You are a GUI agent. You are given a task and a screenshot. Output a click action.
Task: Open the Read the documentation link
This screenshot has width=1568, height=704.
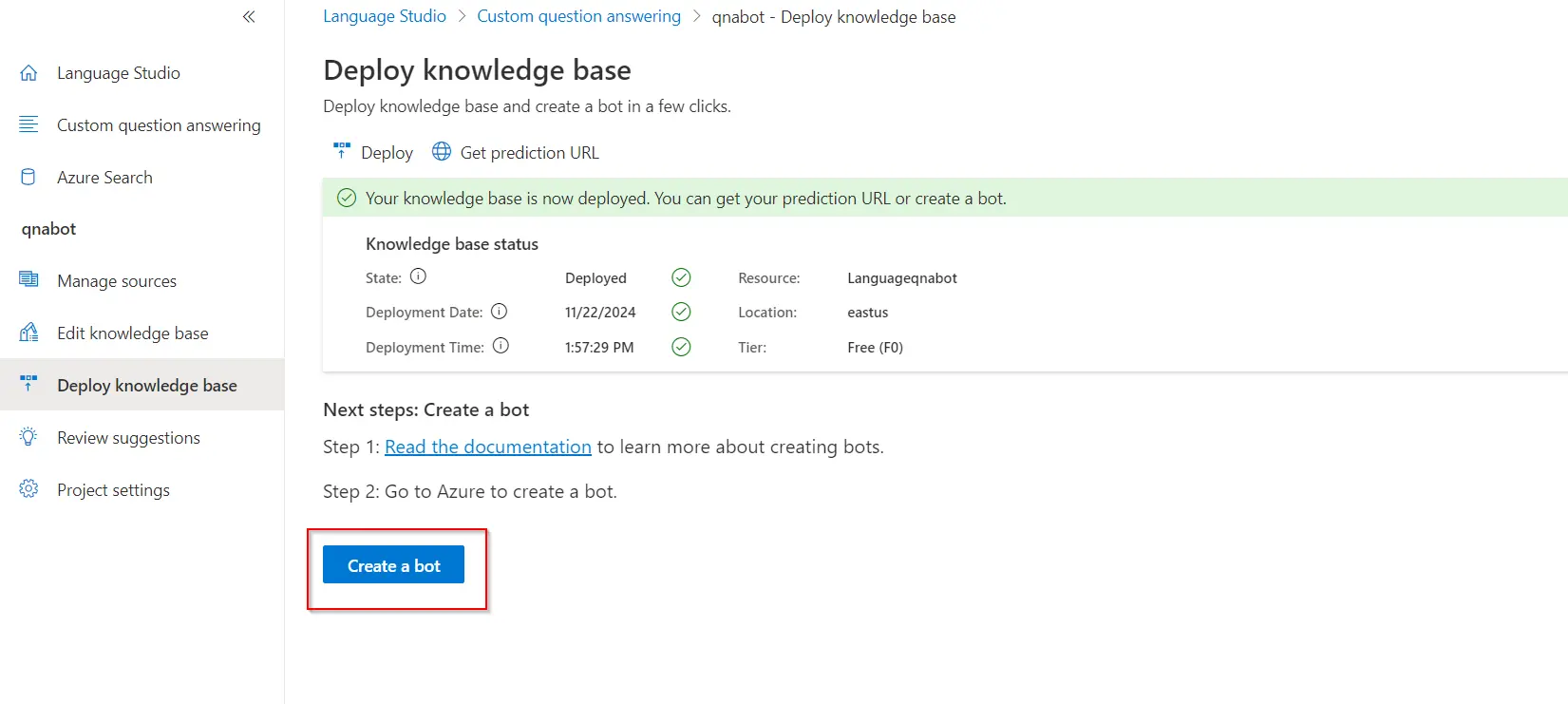tap(487, 447)
